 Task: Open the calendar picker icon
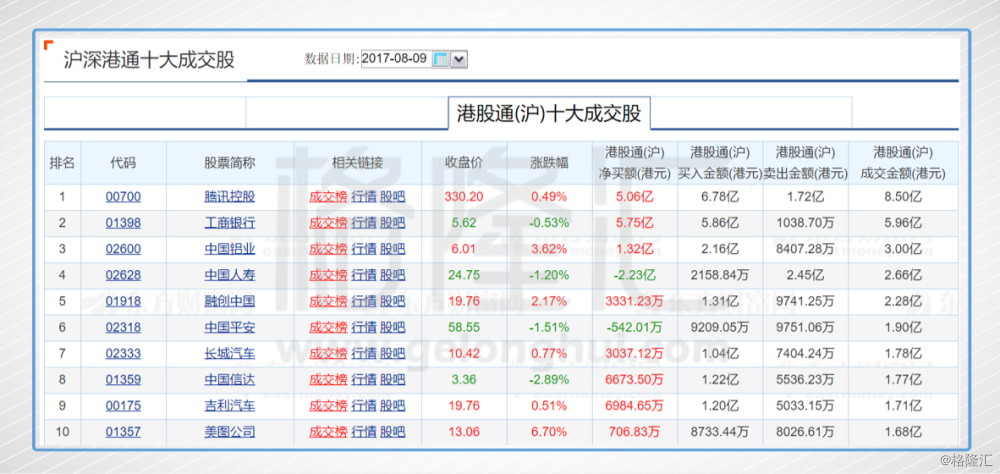pyautogui.click(x=440, y=60)
